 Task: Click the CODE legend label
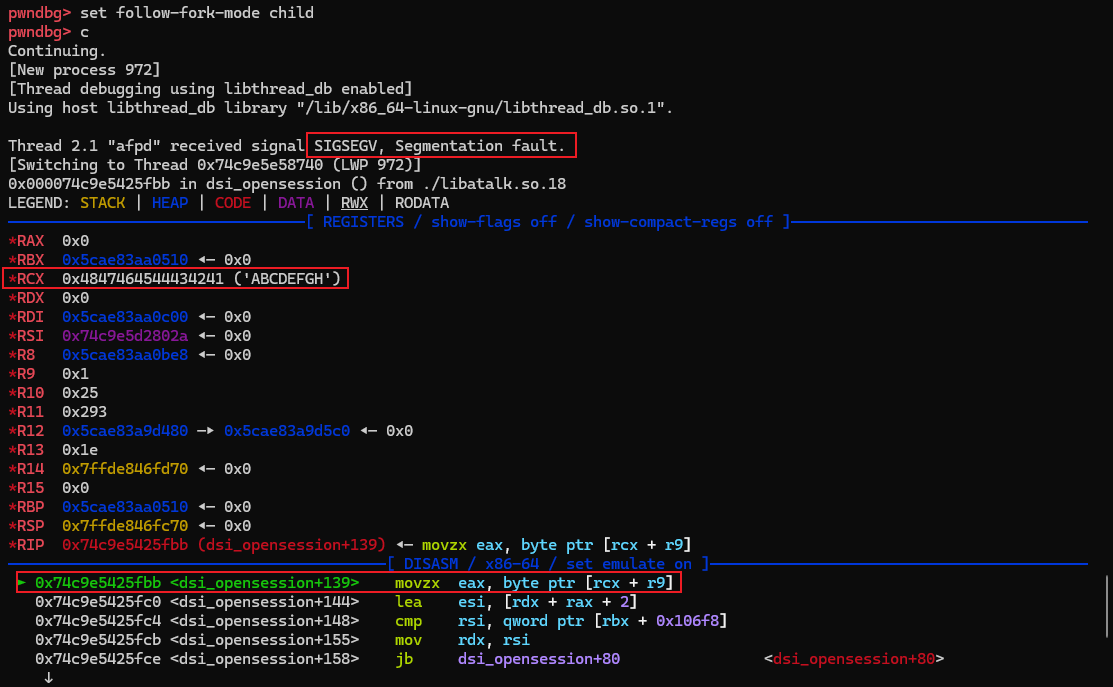coord(232,202)
